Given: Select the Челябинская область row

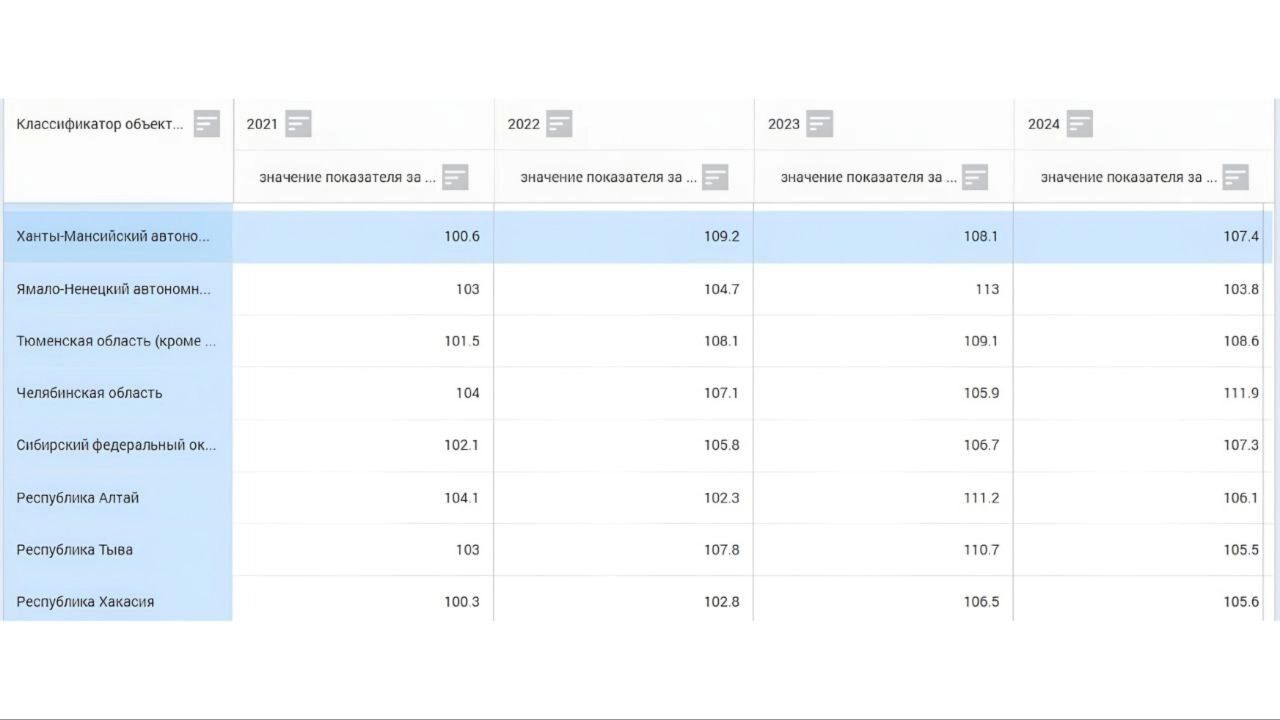Looking at the screenshot, I should tap(89, 393).
